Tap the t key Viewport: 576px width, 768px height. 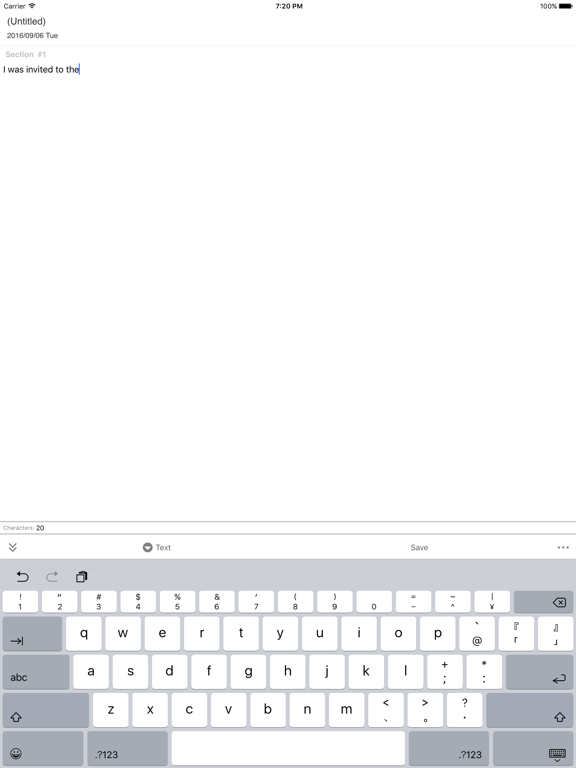click(x=241, y=634)
